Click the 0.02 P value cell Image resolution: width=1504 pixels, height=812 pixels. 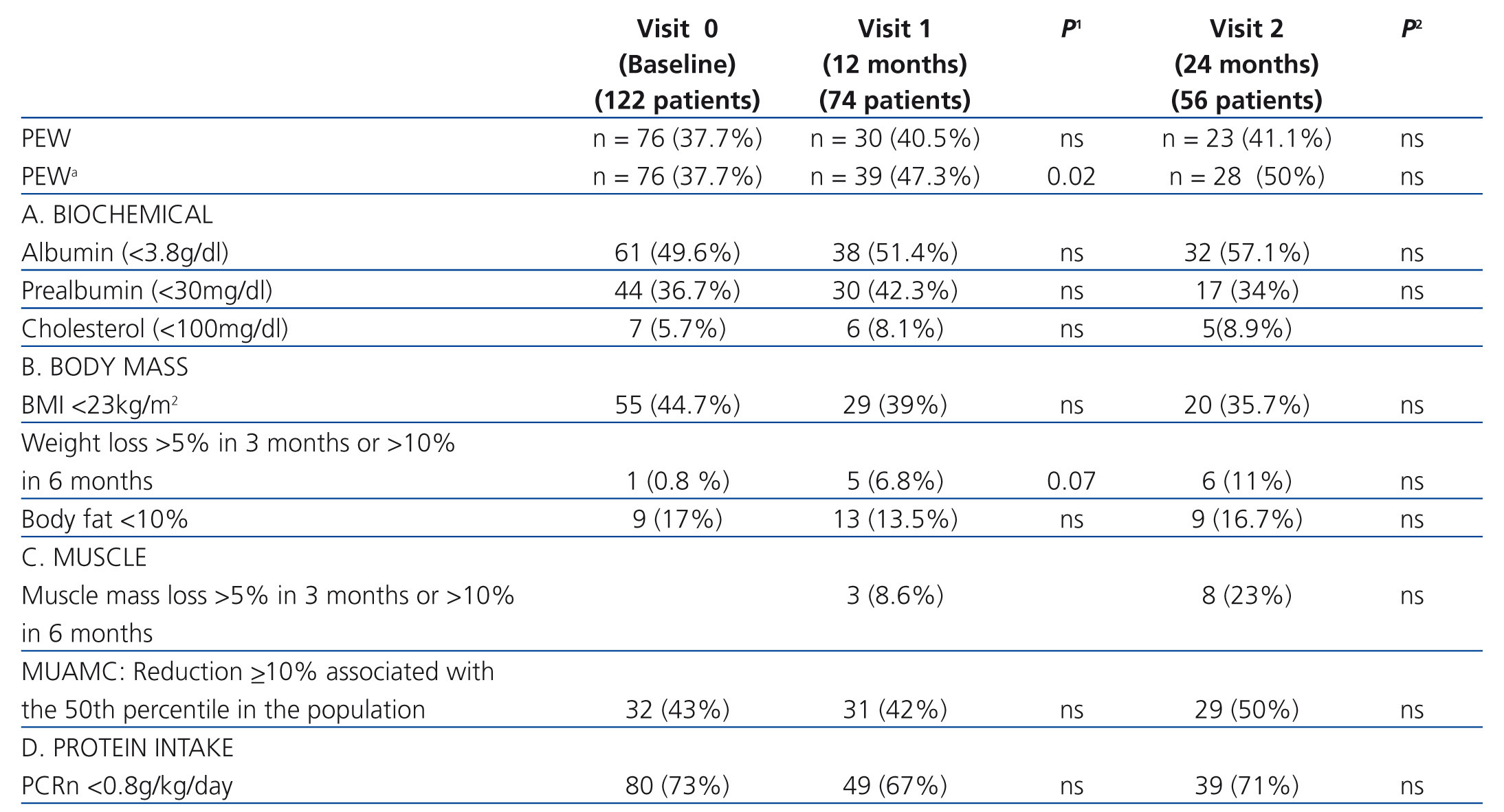pos(1071,177)
